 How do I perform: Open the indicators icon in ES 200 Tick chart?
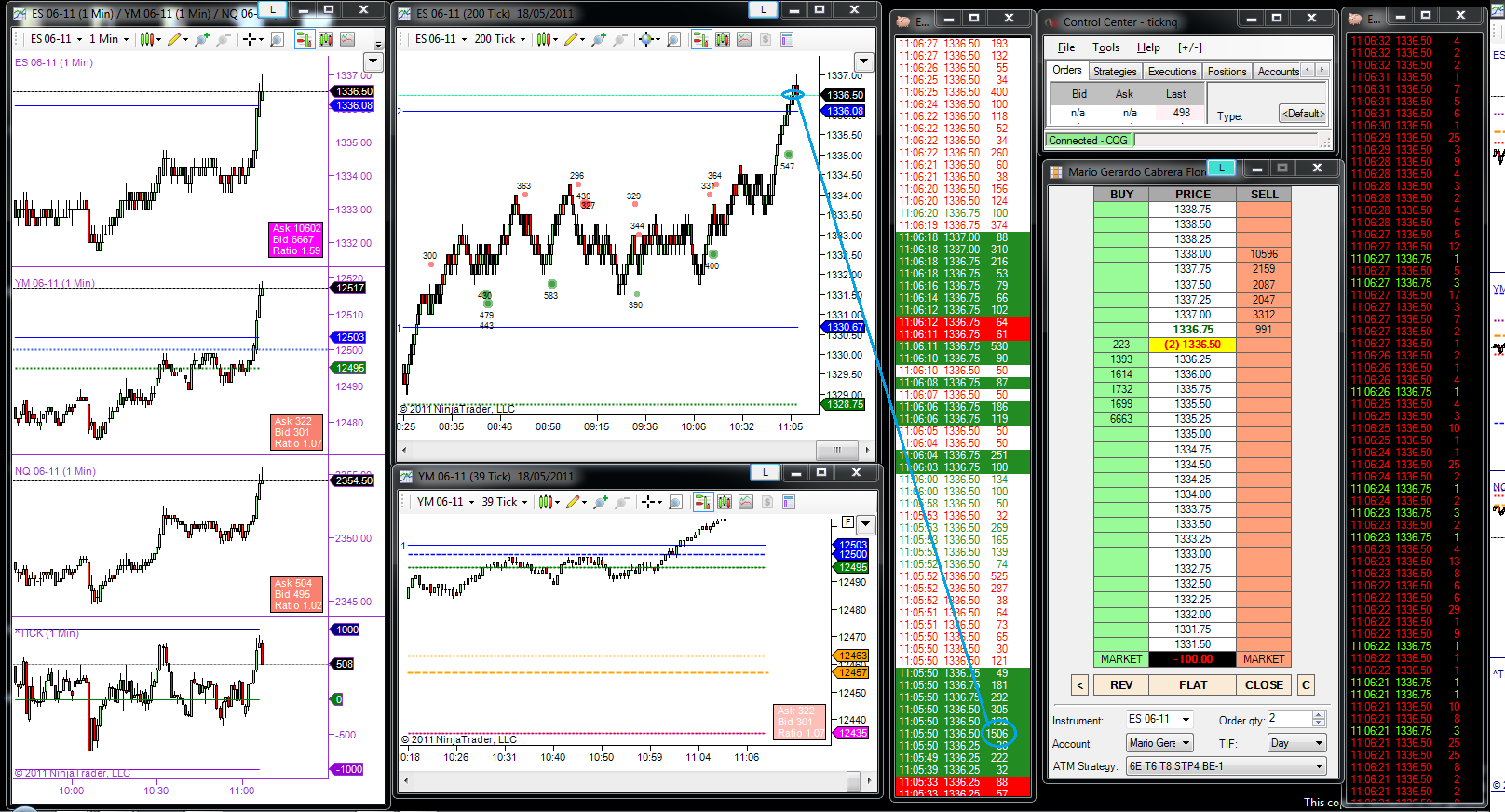722,39
